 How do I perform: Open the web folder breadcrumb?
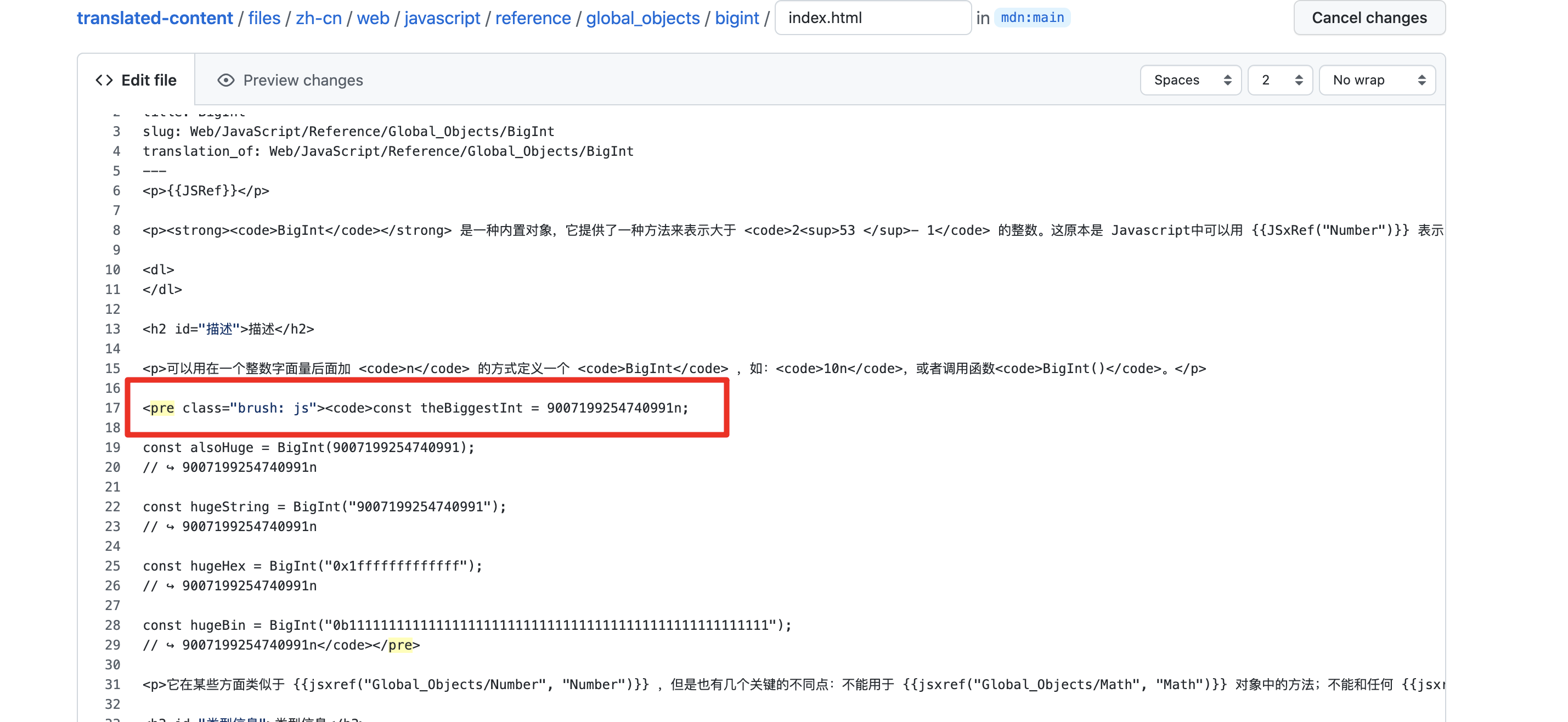[373, 18]
